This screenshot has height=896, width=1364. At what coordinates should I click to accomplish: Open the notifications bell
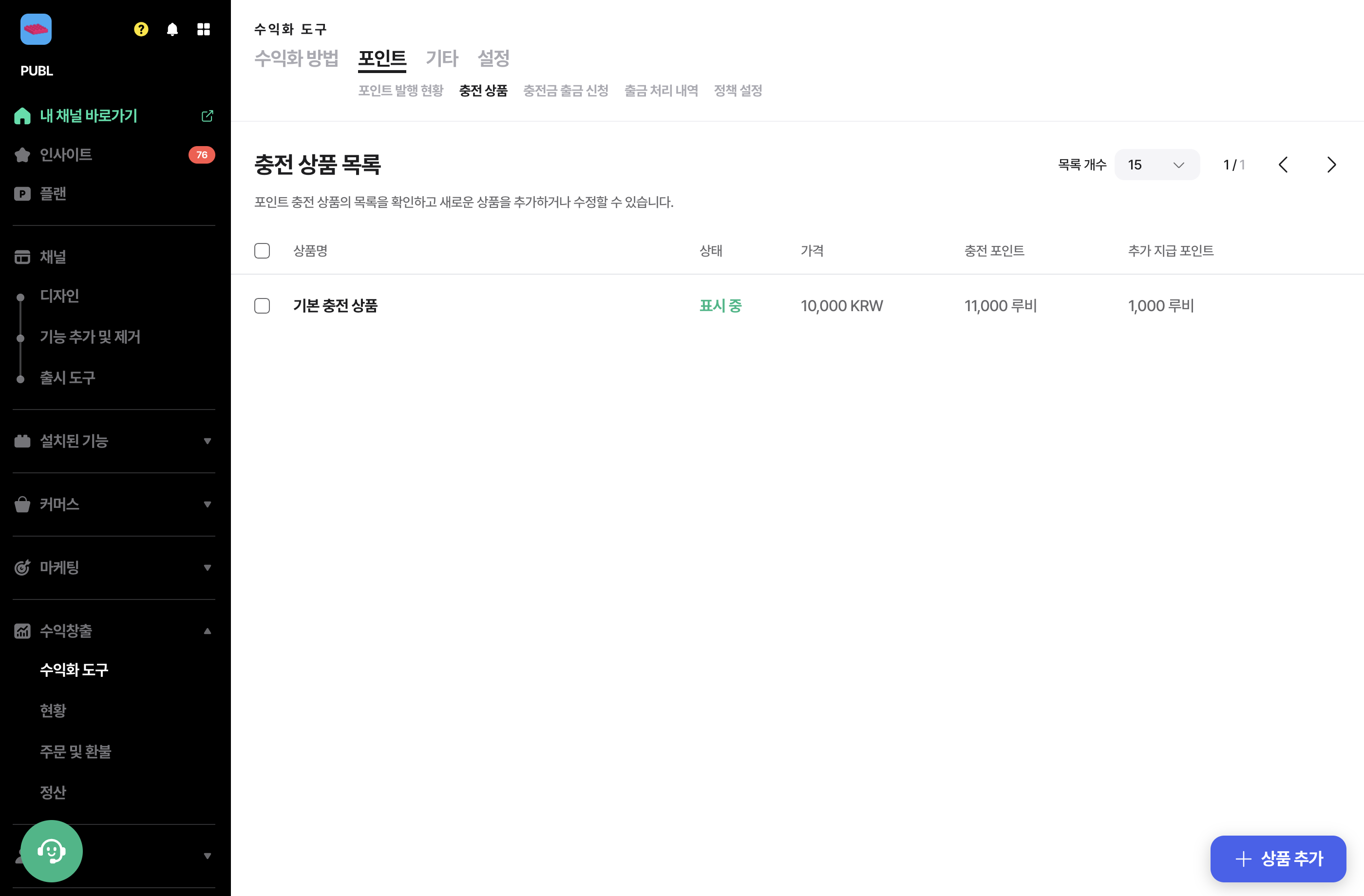(172, 29)
